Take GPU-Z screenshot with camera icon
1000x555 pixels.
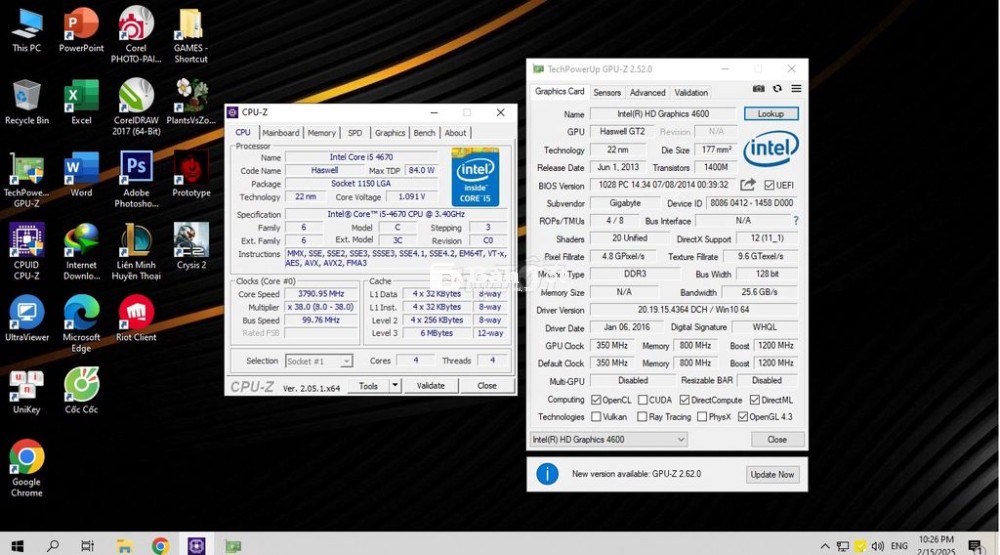[758, 89]
